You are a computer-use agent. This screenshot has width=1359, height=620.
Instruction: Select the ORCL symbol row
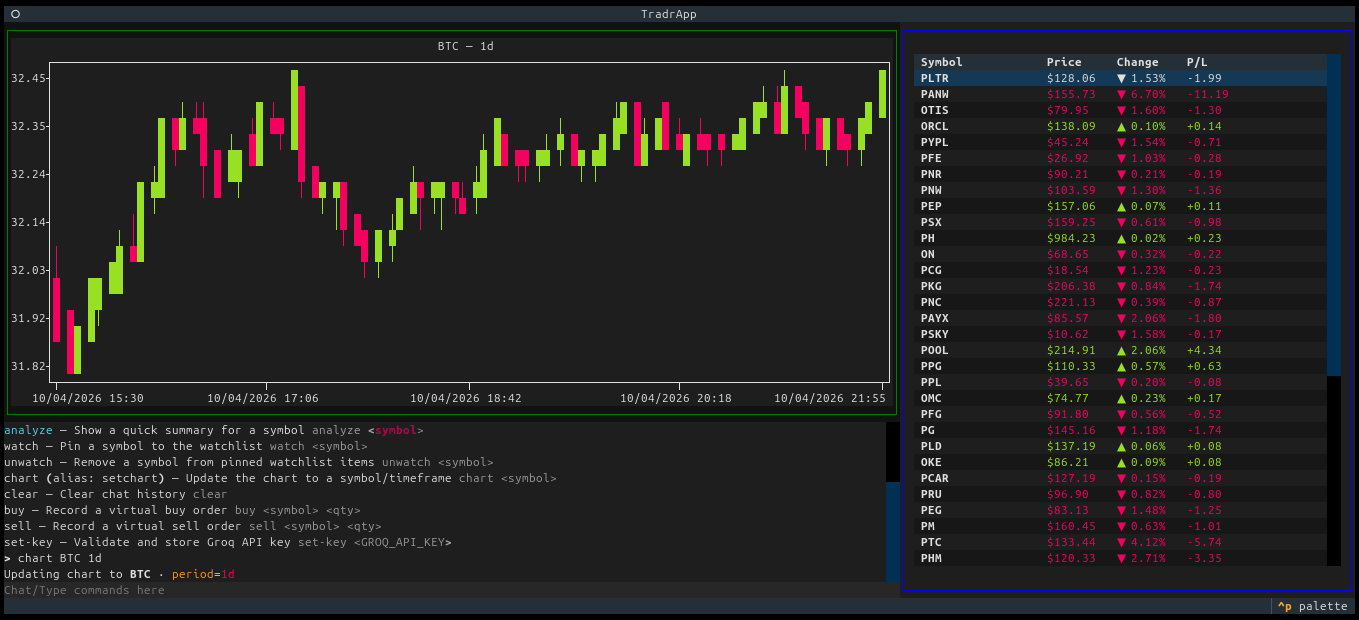(x=1120, y=126)
